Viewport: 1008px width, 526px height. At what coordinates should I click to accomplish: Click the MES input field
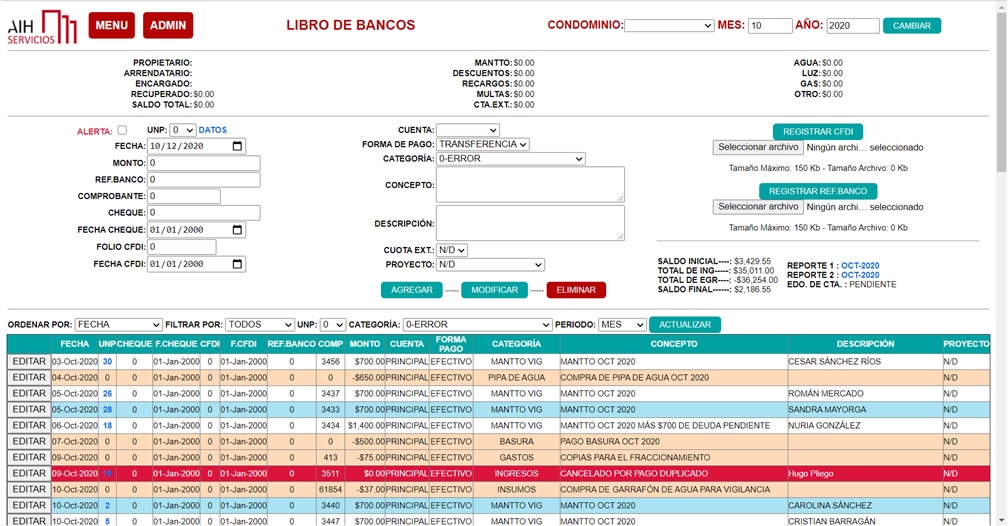click(770, 26)
